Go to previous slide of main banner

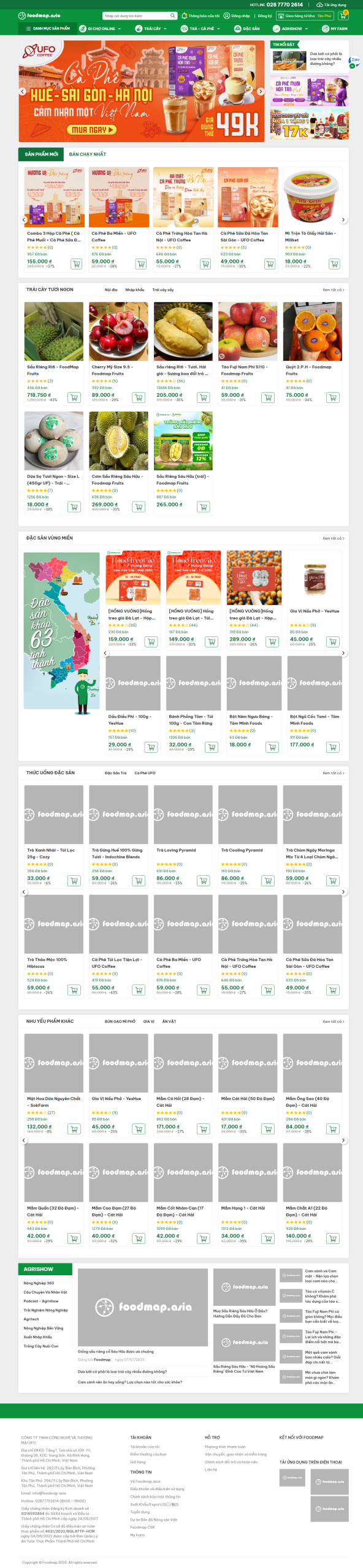(23, 91)
